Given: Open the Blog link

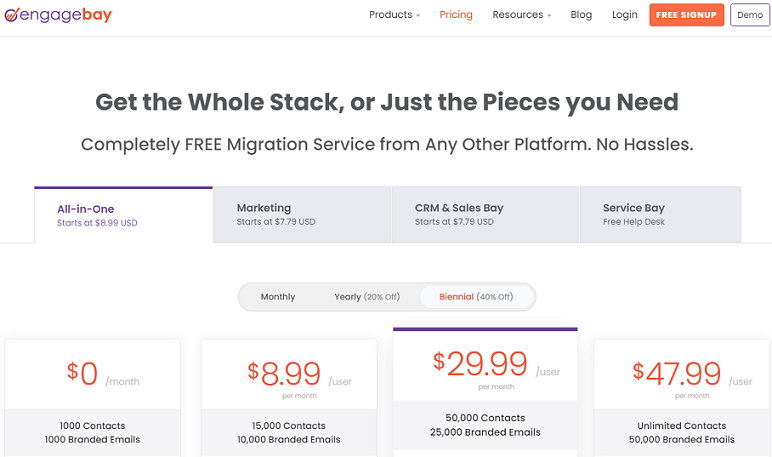Looking at the screenshot, I should [x=581, y=15].
